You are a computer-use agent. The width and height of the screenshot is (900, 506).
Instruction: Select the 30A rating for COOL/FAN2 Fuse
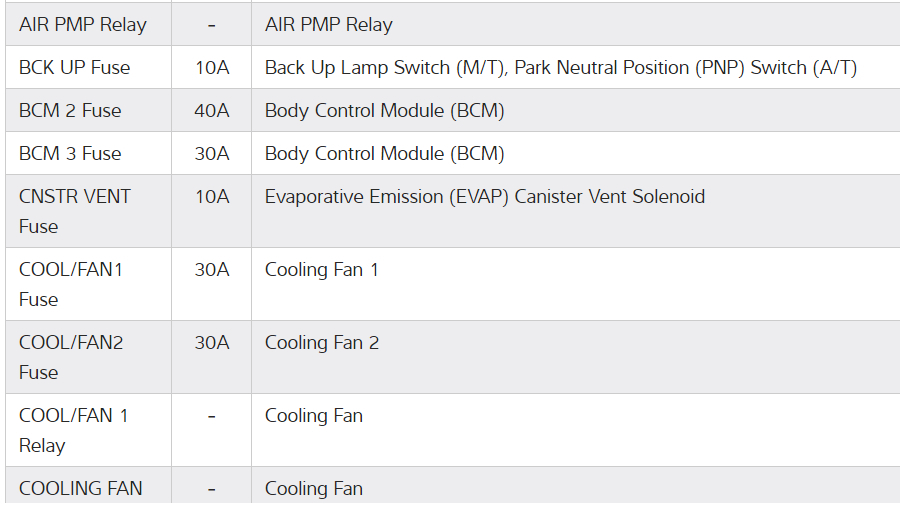click(211, 343)
